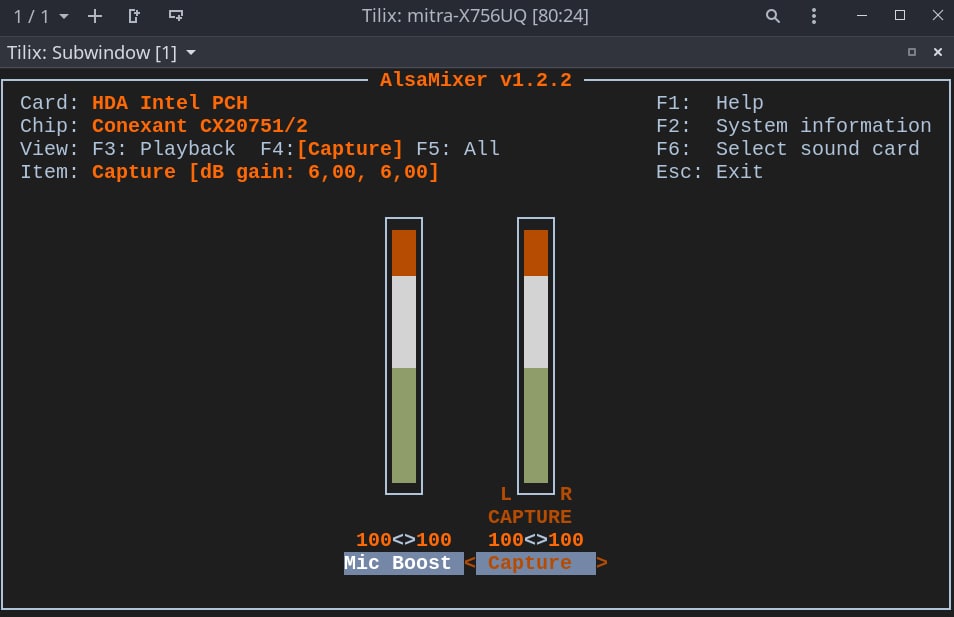Viewport: 954px width, 617px height.
Task: Open the three-dot menu in title bar
Action: point(813,16)
